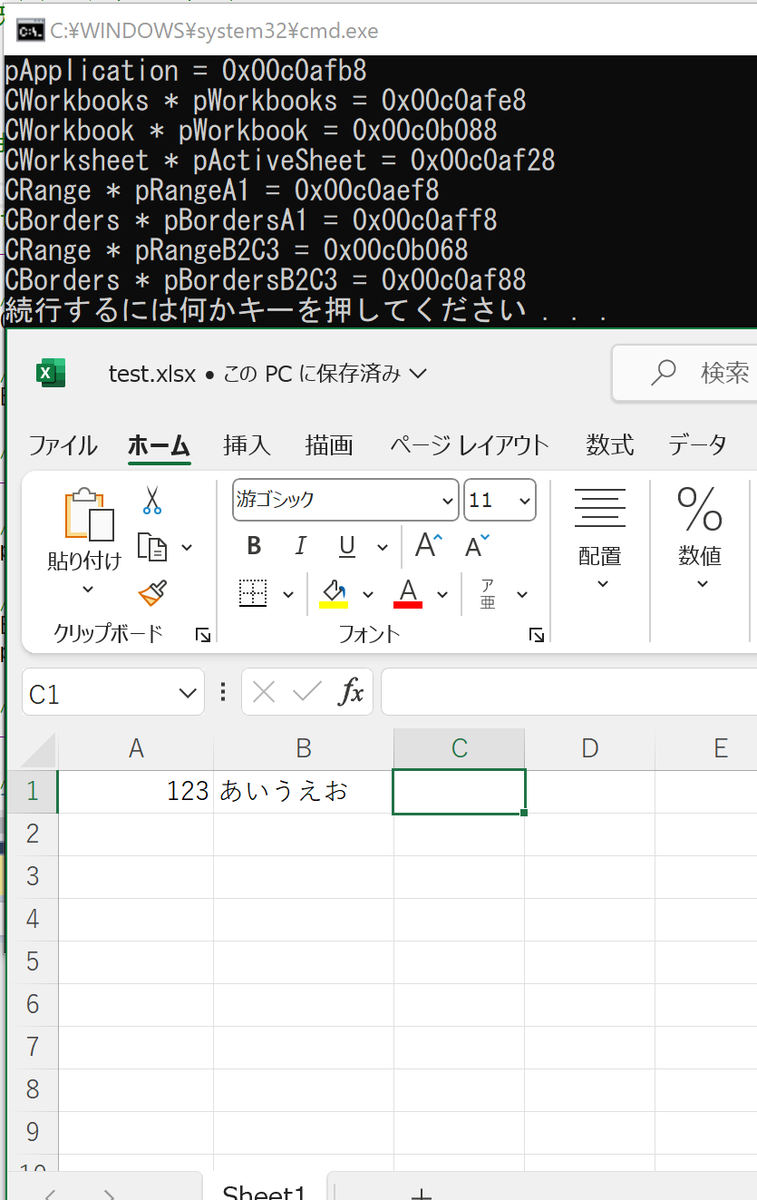Select cell A1 containing 123
Screen dimensions: 757x1200
coord(136,791)
